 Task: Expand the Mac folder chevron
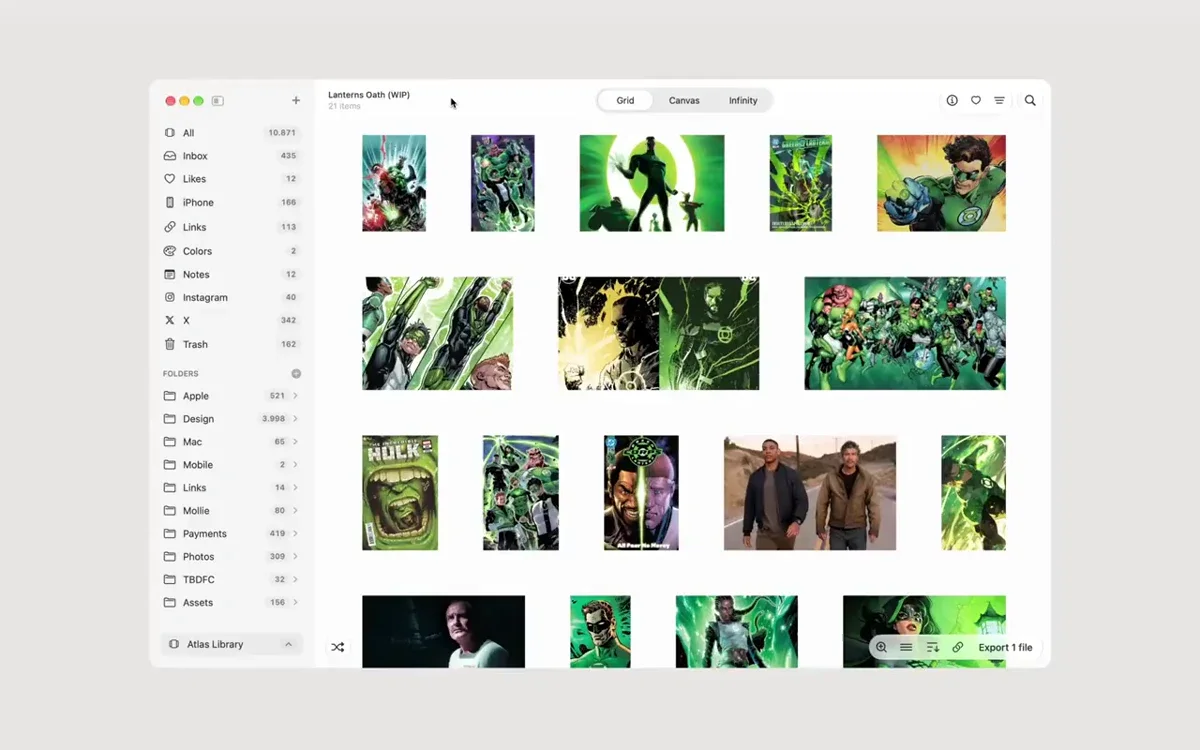point(296,442)
